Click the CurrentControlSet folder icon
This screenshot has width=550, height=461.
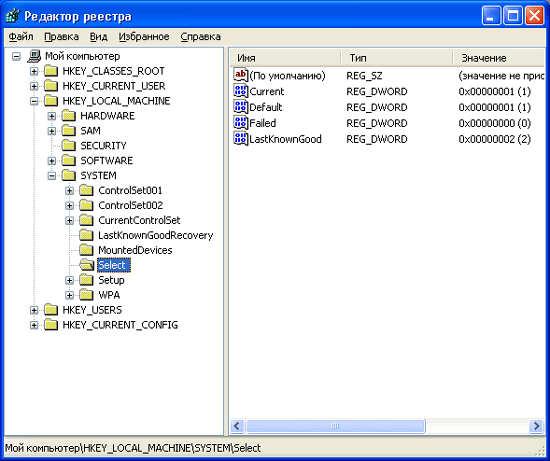(86, 220)
